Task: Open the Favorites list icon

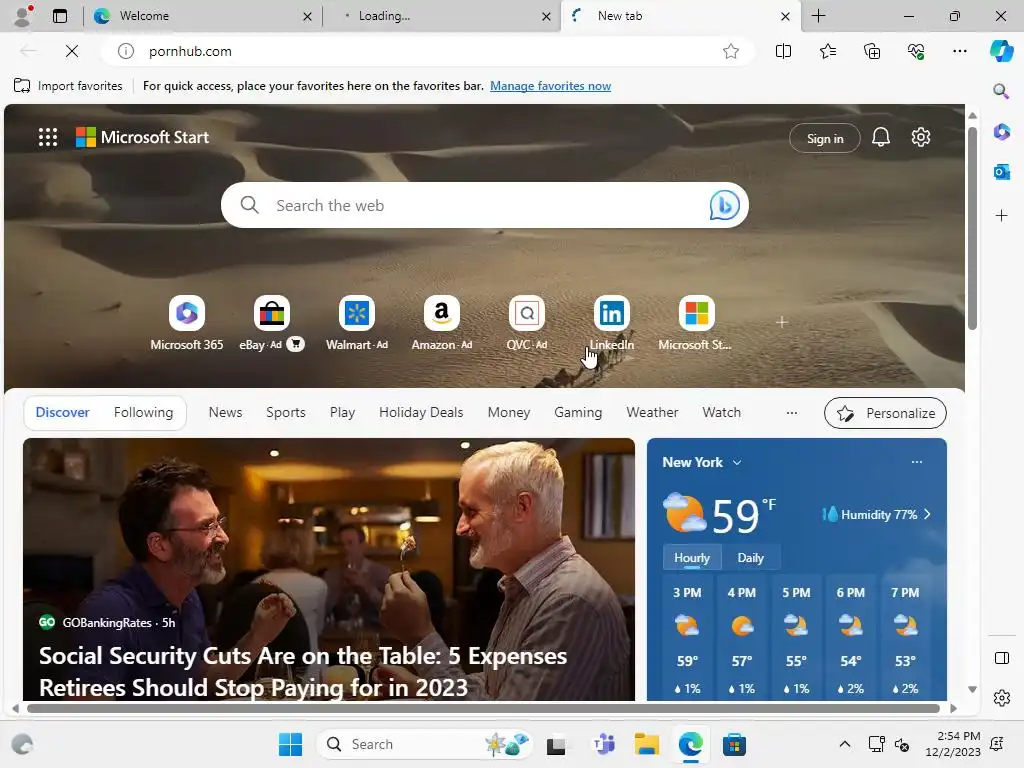Action: pos(827,51)
